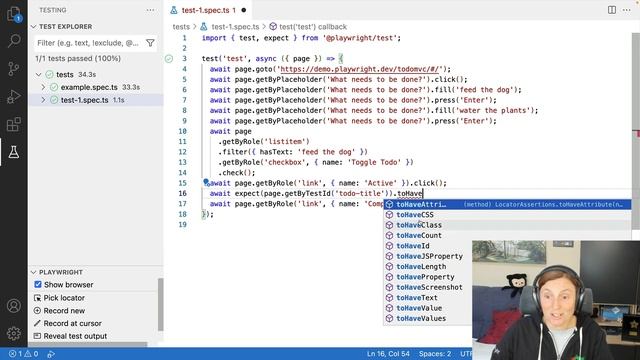
Task: Toggle the Show browser checkbox
Action: 38,284
